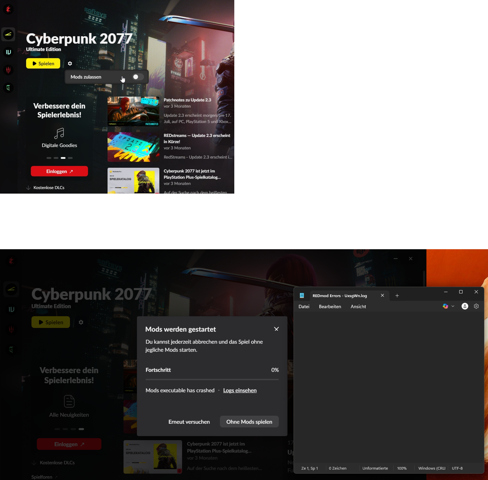The image size is (488, 480).
Task: Open dimmed PlayStation Plus thumbnail behind the dialog
Action: [153, 457]
